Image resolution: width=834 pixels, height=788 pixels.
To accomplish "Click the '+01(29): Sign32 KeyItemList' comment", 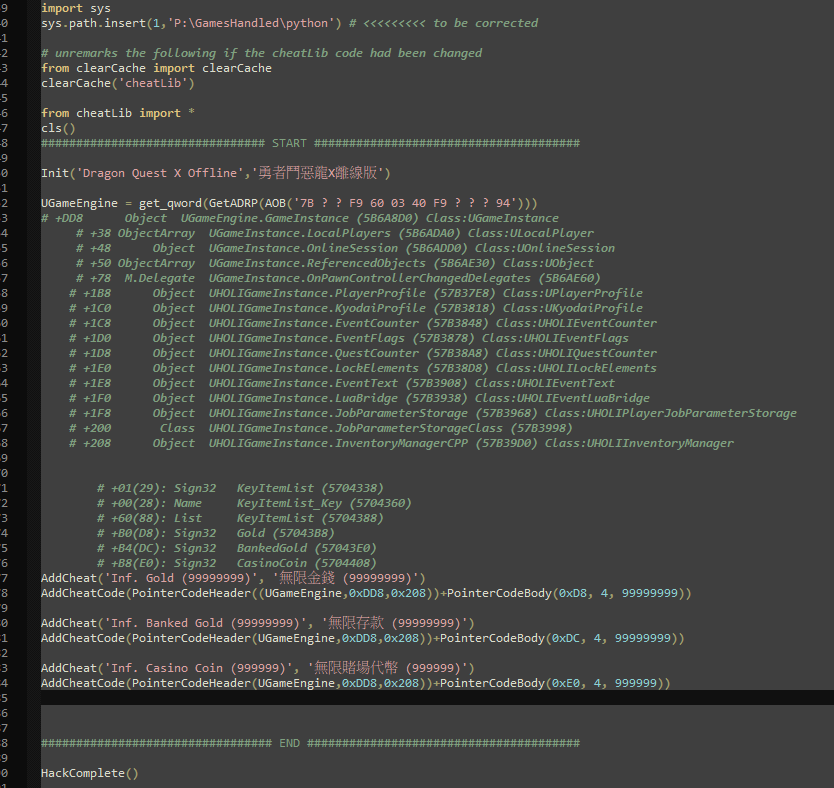I will (240, 488).
